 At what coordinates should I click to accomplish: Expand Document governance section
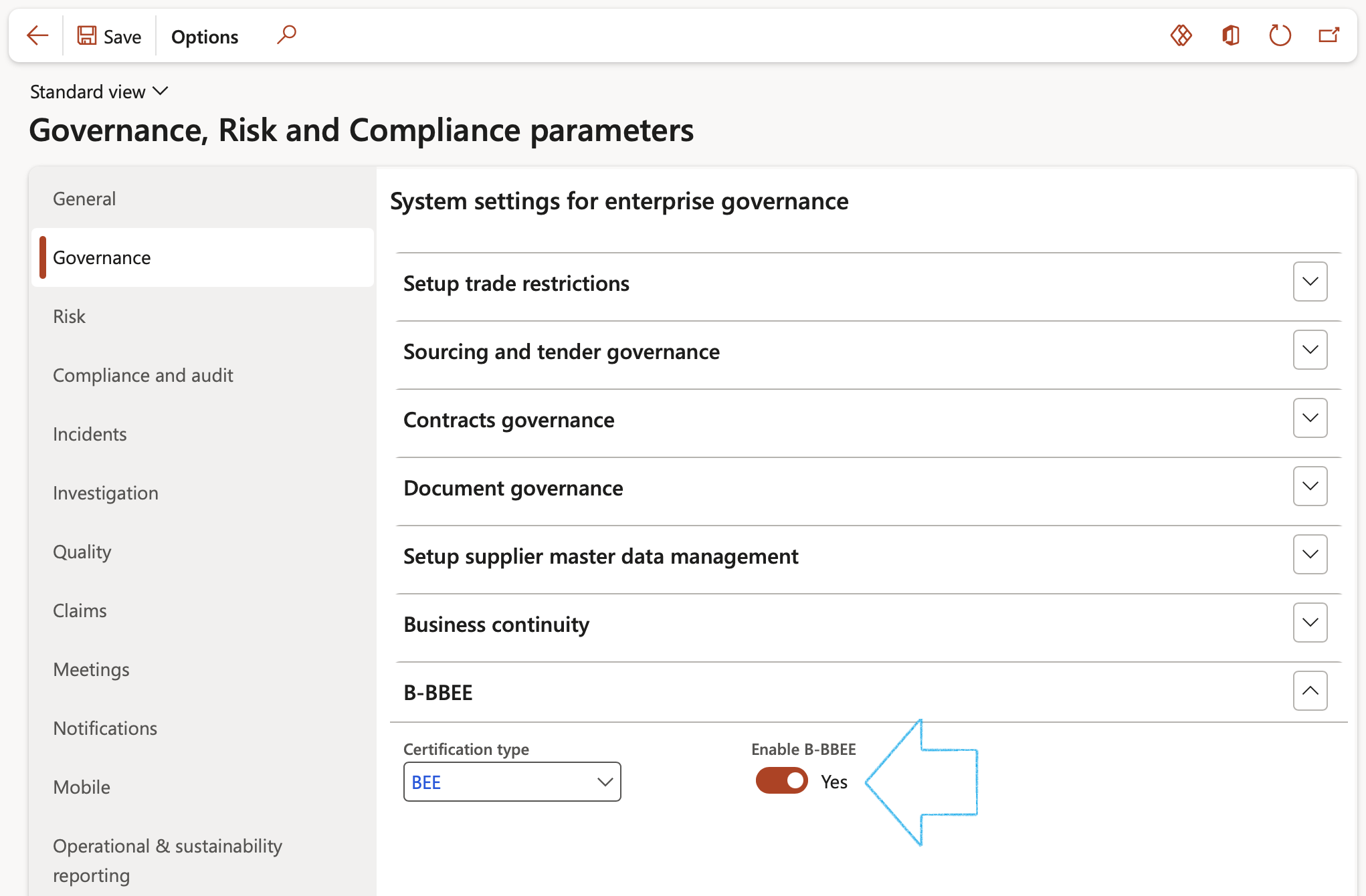[1310, 486]
